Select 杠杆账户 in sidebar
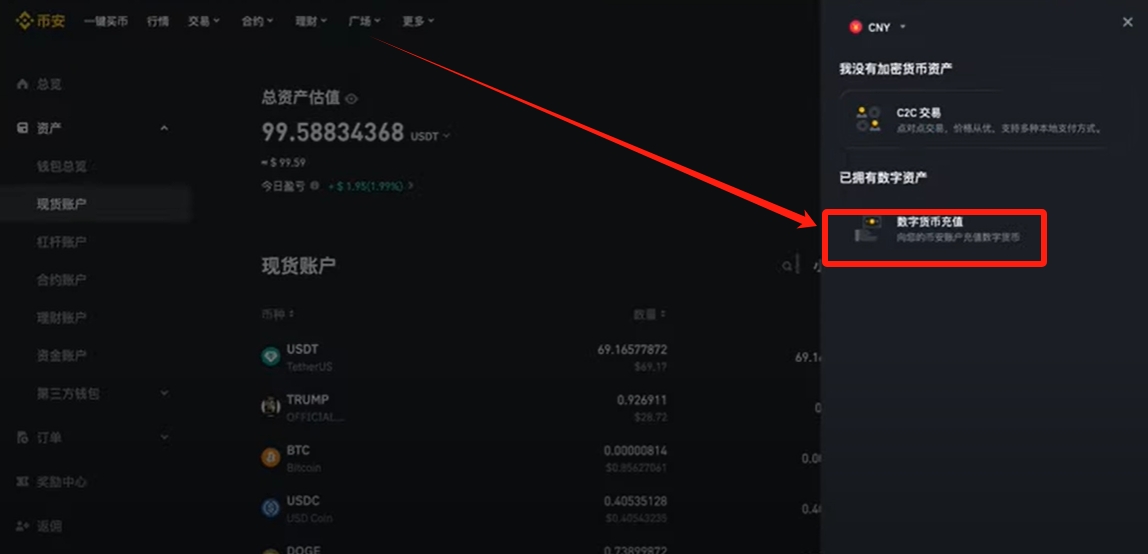Screen dimensions: 1148x554 (62, 242)
